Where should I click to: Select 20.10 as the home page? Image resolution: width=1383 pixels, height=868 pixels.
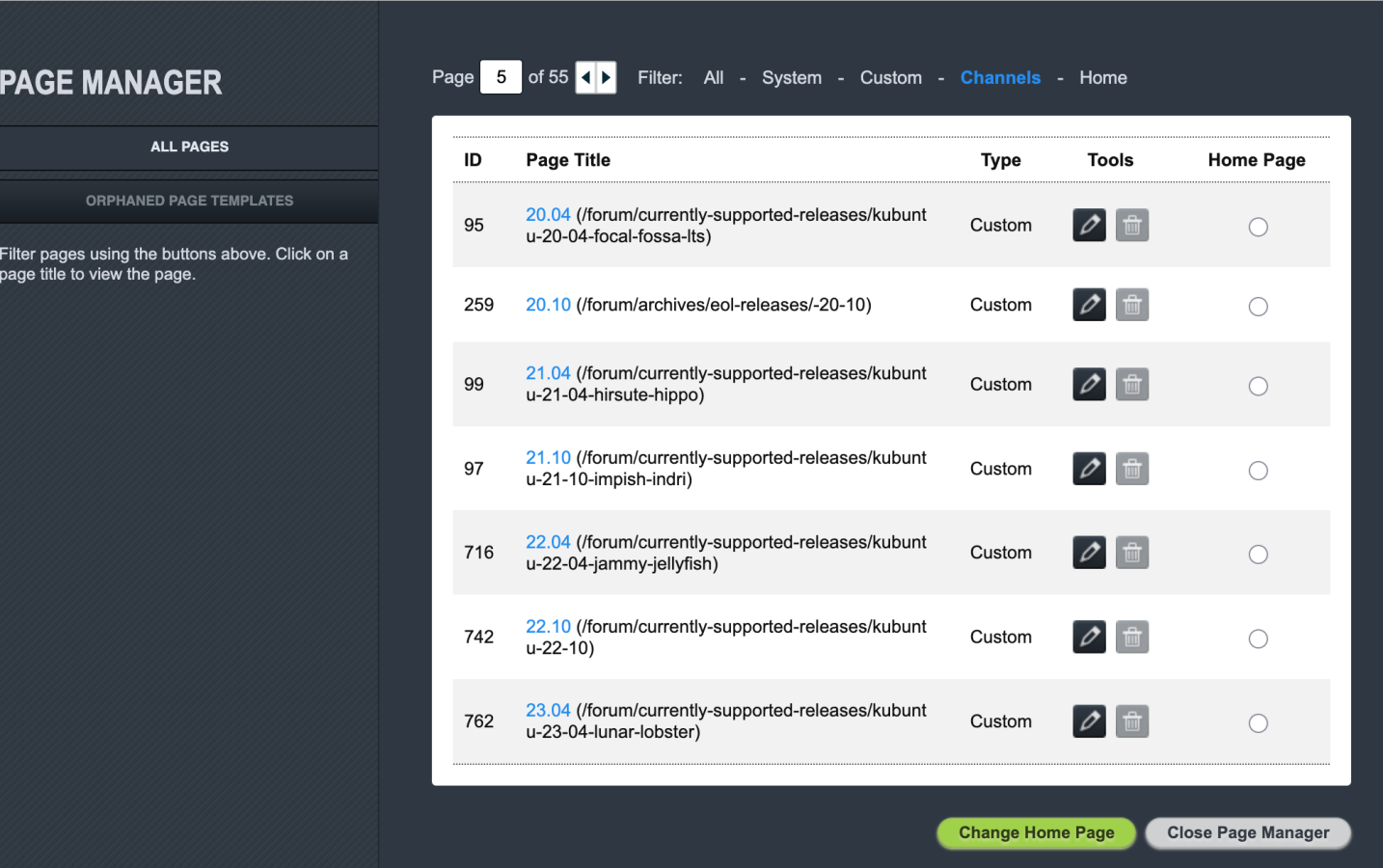tap(1258, 307)
